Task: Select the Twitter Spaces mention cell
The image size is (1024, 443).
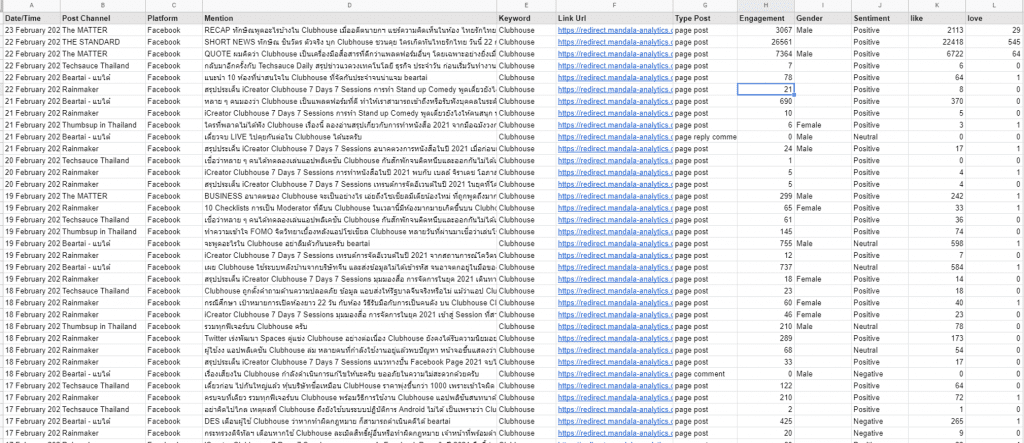Action: pos(349,338)
